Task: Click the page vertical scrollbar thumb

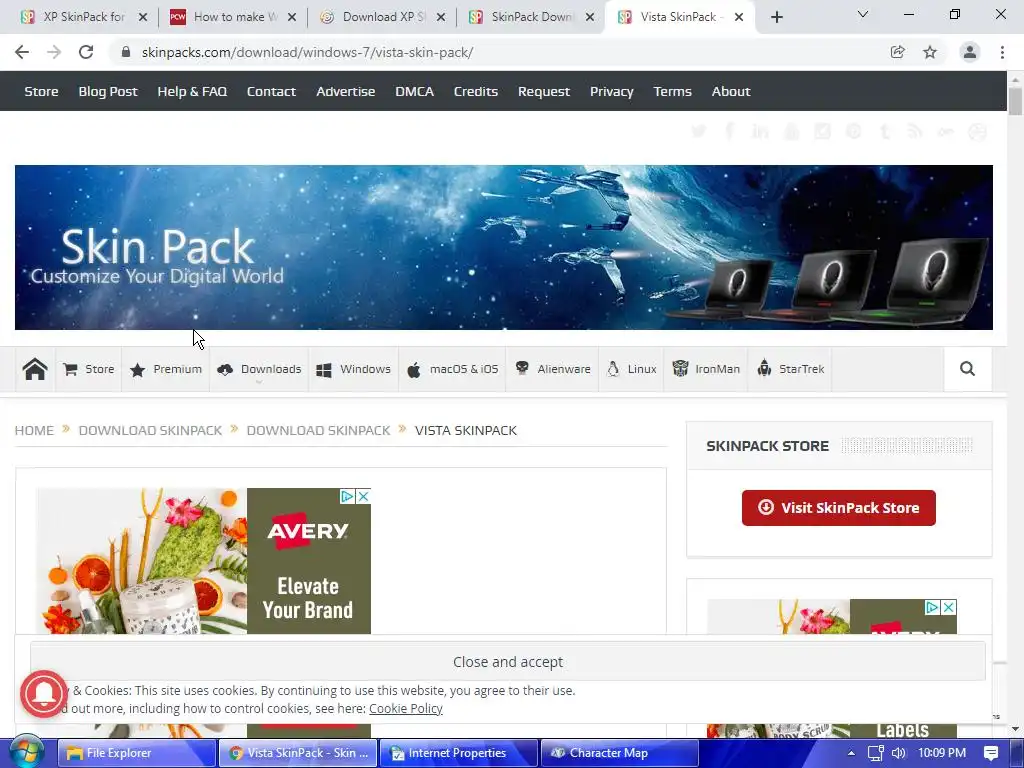Action: [x=1015, y=101]
